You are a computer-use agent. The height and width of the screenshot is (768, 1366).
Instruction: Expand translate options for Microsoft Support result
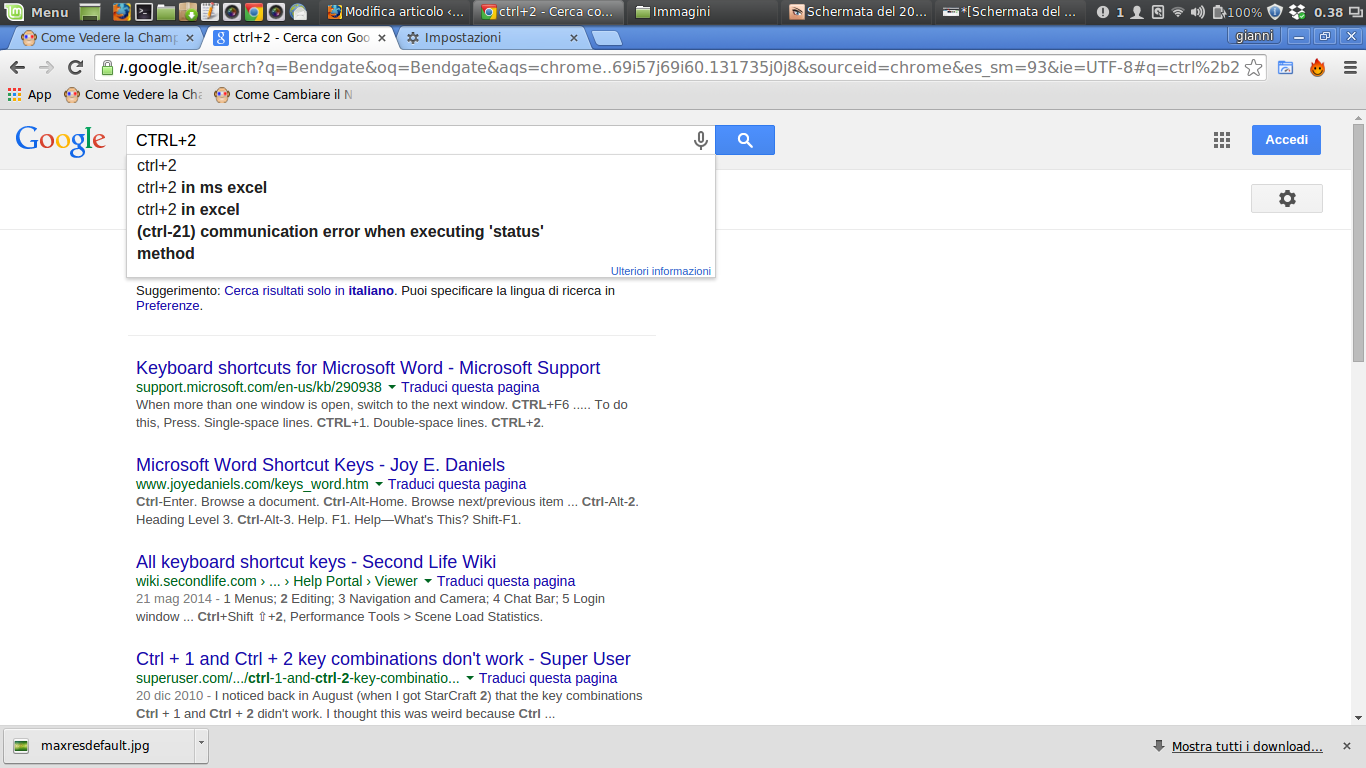(x=392, y=387)
